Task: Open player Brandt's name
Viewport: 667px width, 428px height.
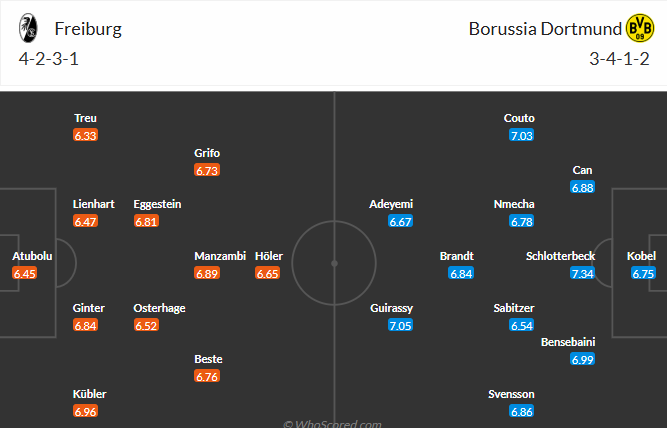Action: 457,256
